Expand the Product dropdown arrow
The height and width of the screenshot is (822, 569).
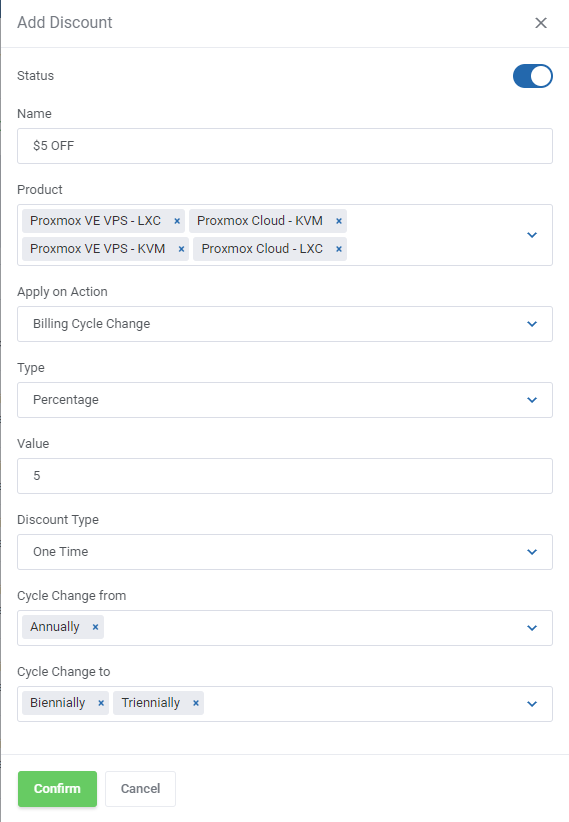click(532, 235)
